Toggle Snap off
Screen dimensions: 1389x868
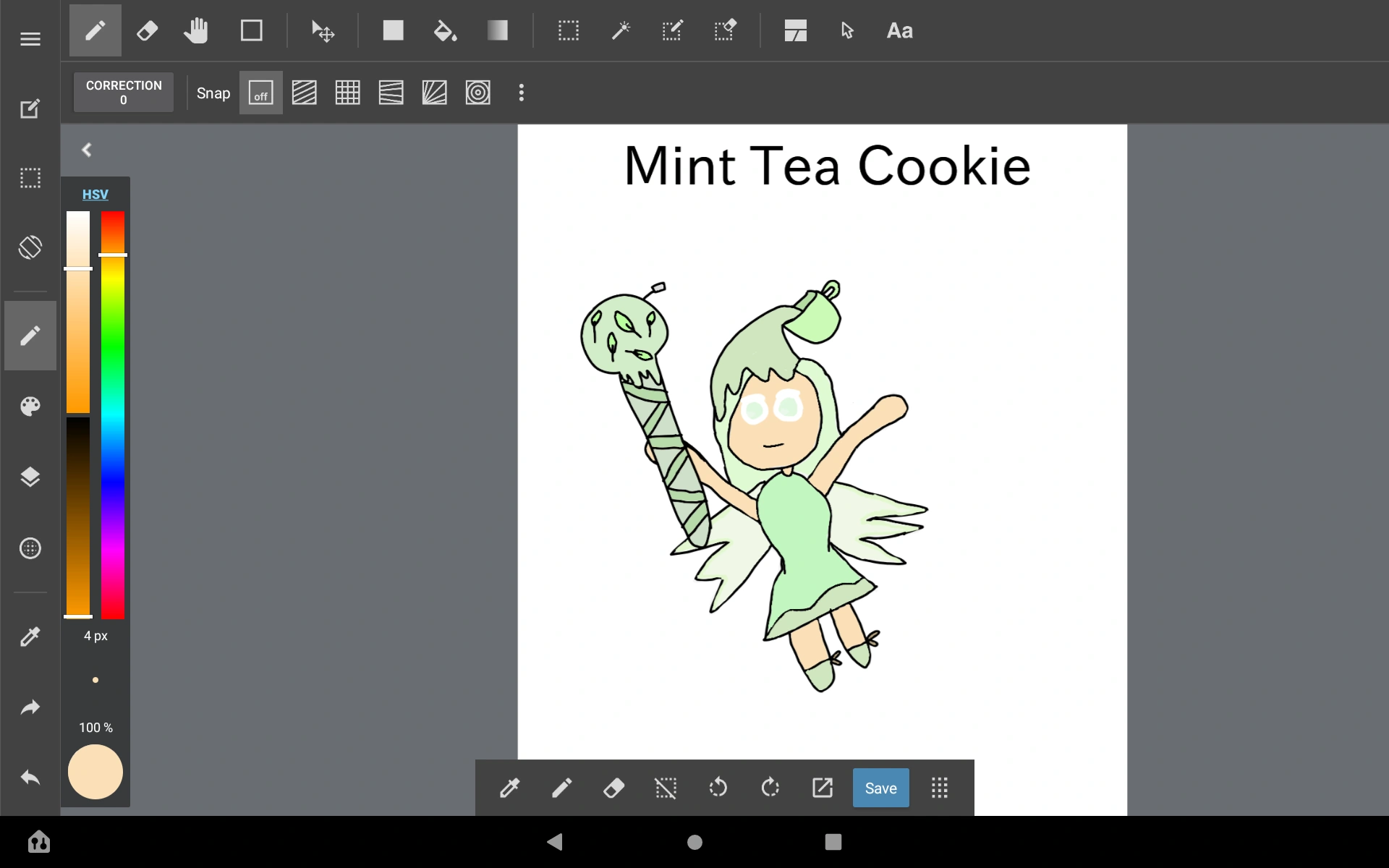[260, 93]
